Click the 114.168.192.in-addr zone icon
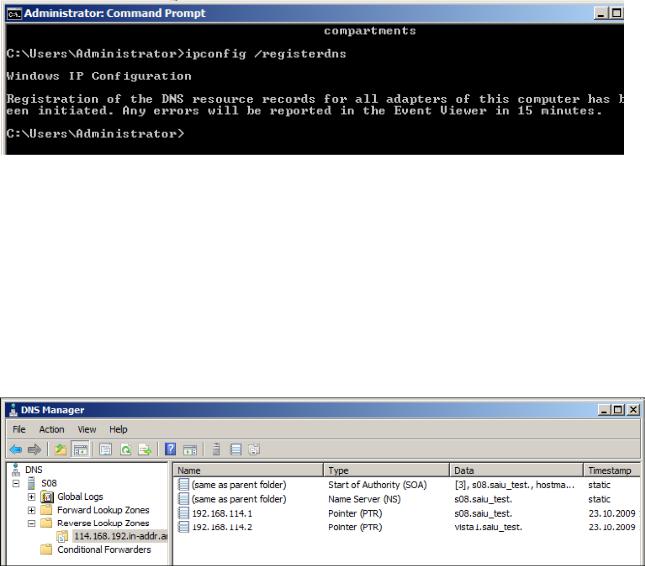Image resolution: width=645 pixels, height=566 pixels. [63, 536]
